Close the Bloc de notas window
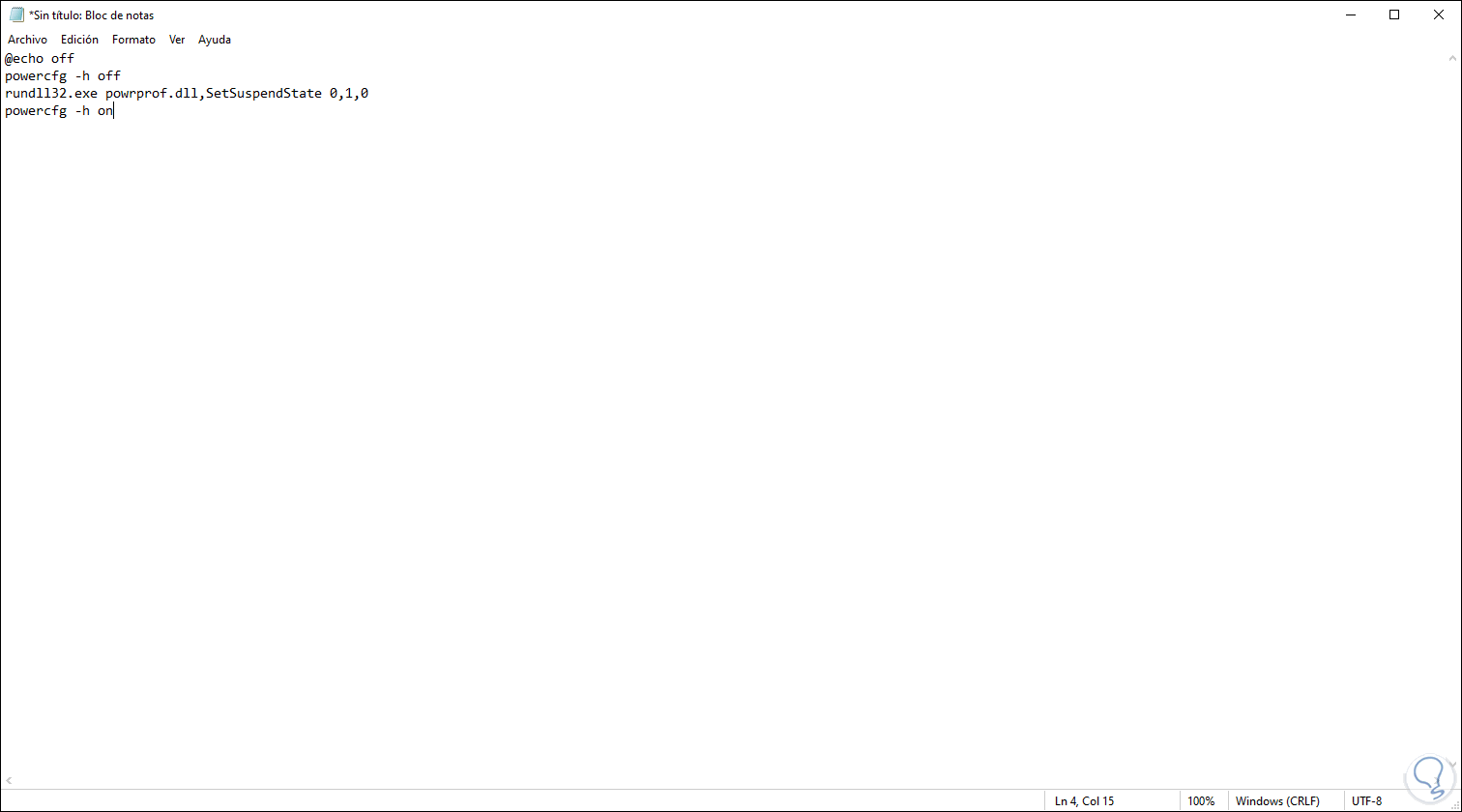Viewport: 1462px width, 812px height. [x=1439, y=14]
